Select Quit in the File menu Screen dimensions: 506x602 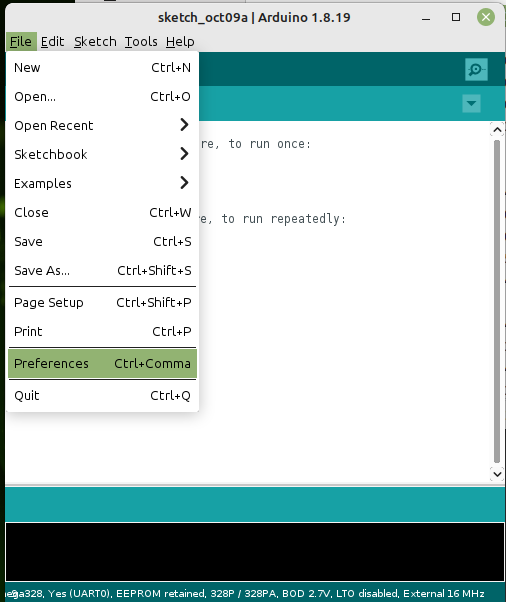pyautogui.click(x=103, y=395)
